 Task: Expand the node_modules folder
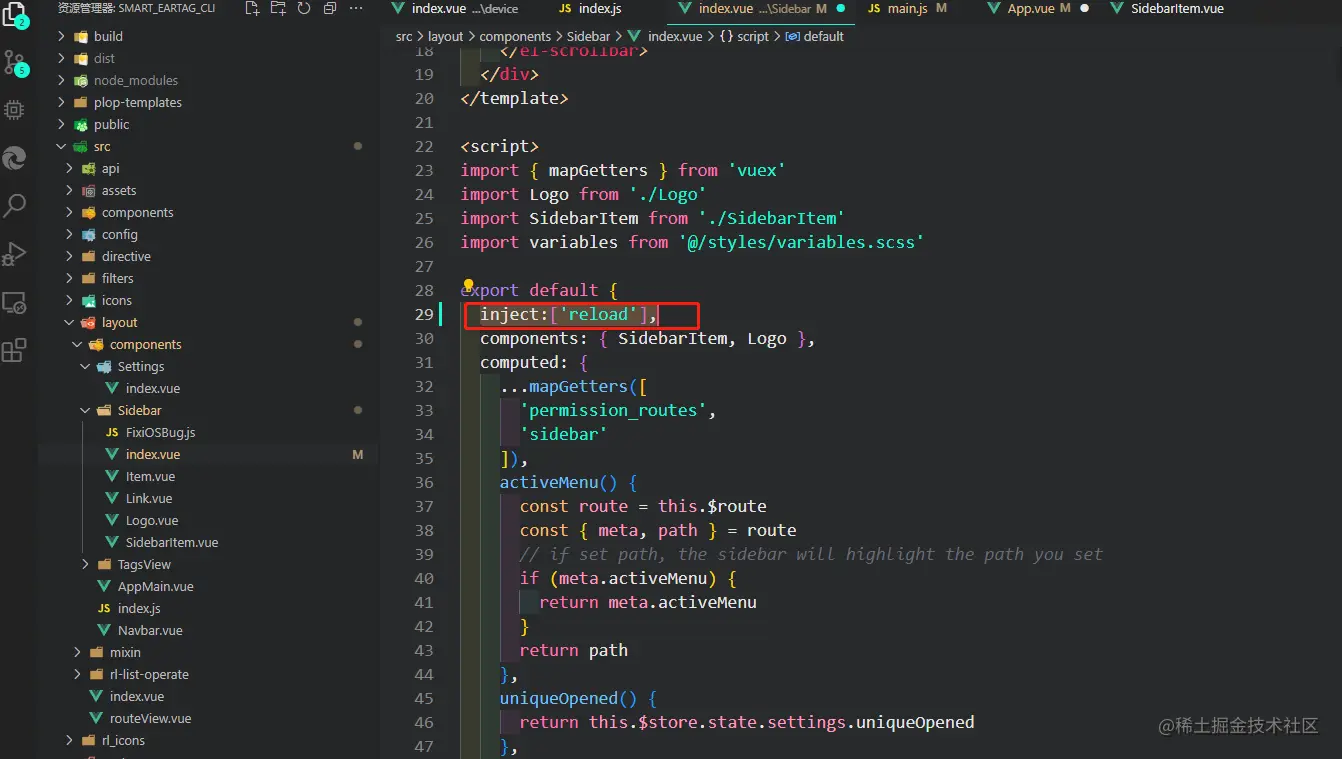click(x=62, y=80)
